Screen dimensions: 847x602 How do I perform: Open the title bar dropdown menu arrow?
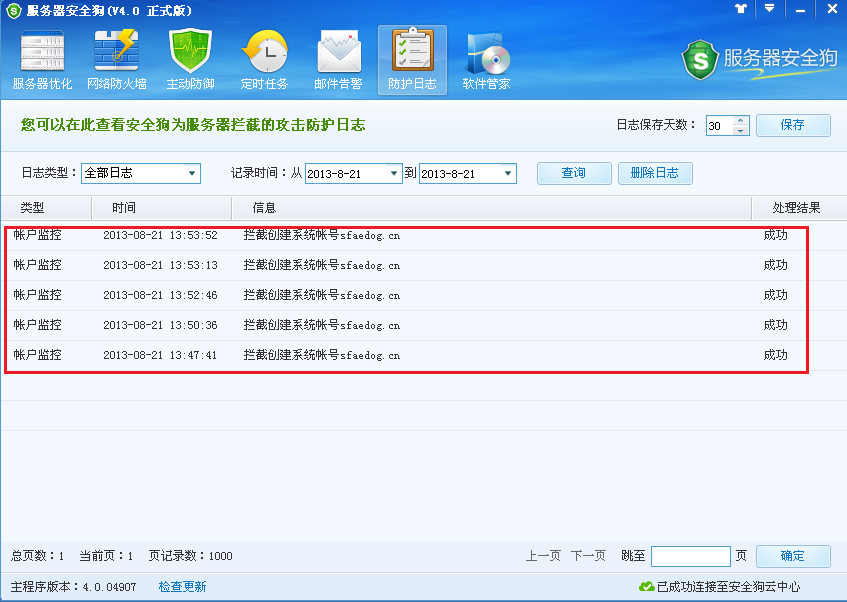click(770, 9)
